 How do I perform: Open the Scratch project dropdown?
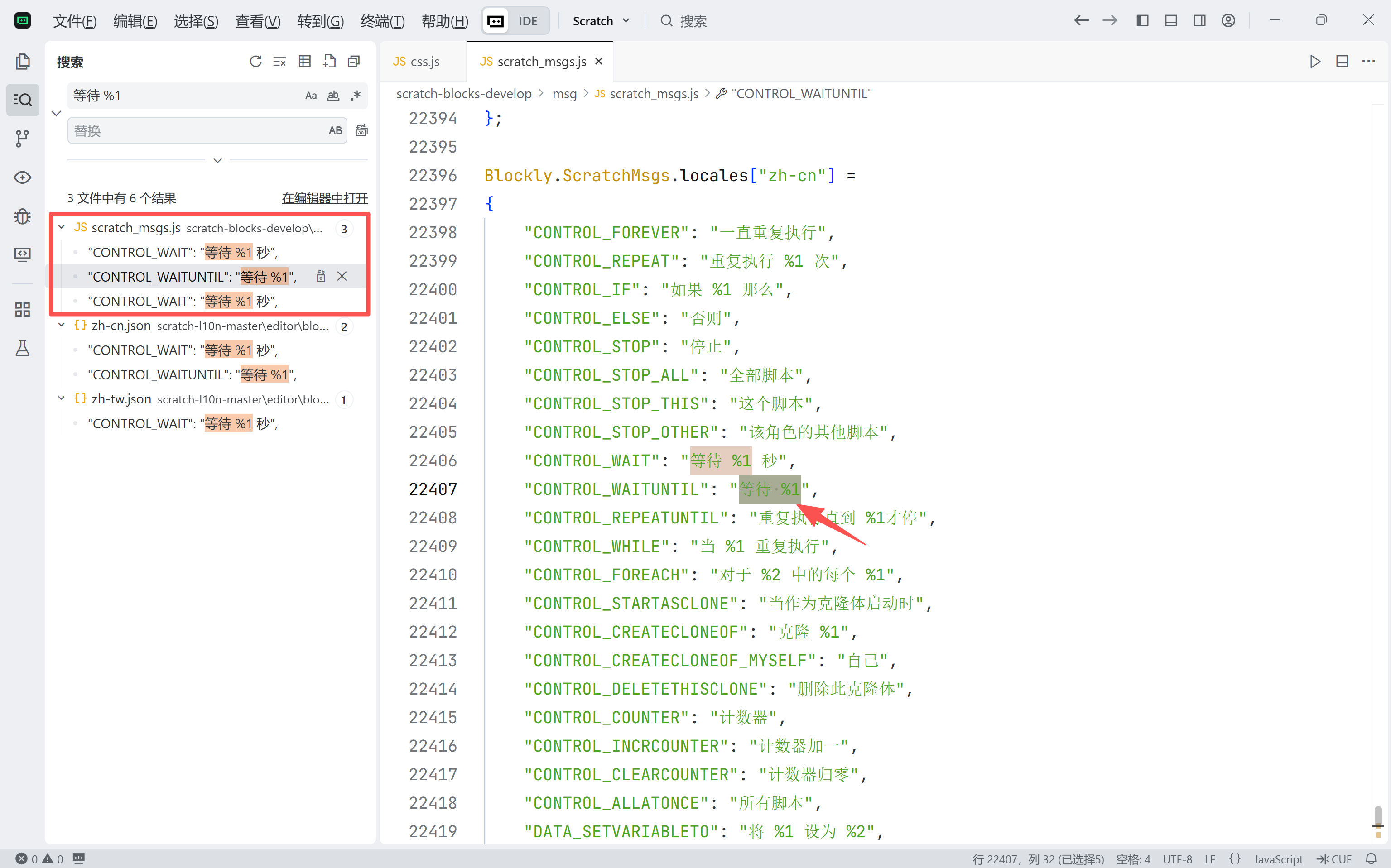point(601,21)
